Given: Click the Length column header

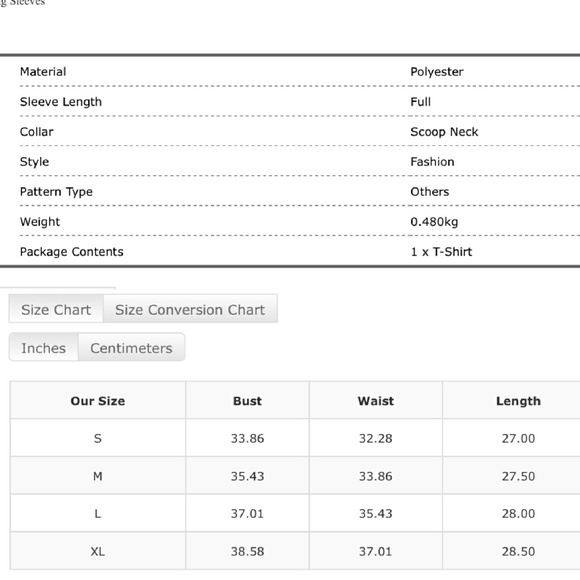Looking at the screenshot, I should [518, 401].
